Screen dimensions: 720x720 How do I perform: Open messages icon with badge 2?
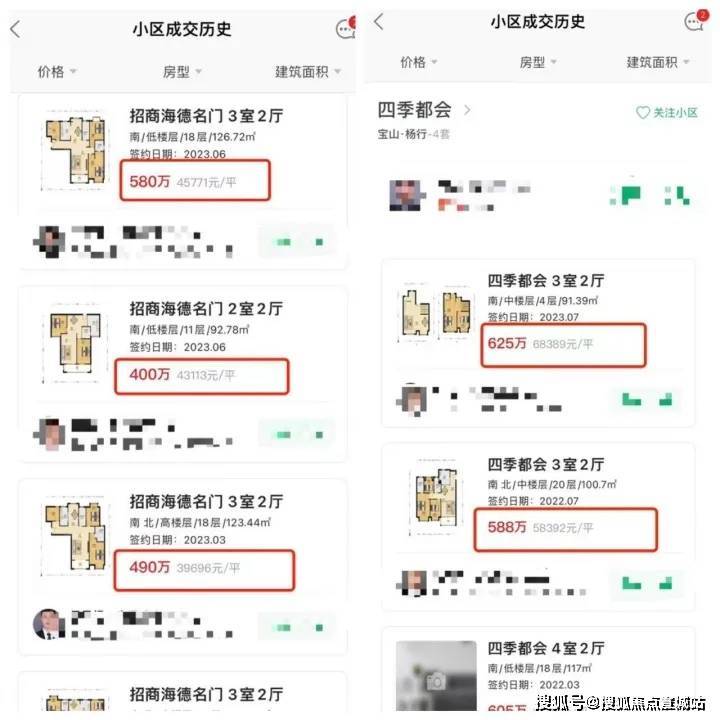click(695, 20)
